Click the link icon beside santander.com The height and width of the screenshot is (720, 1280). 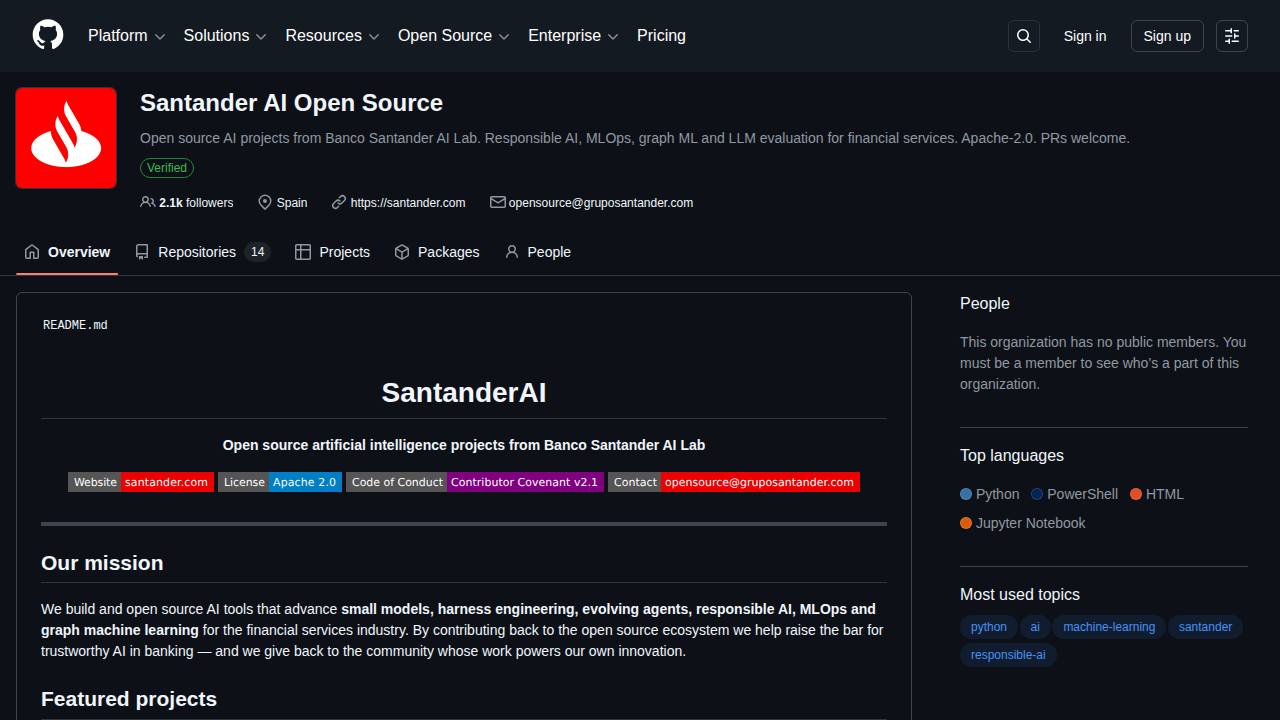[x=339, y=202]
